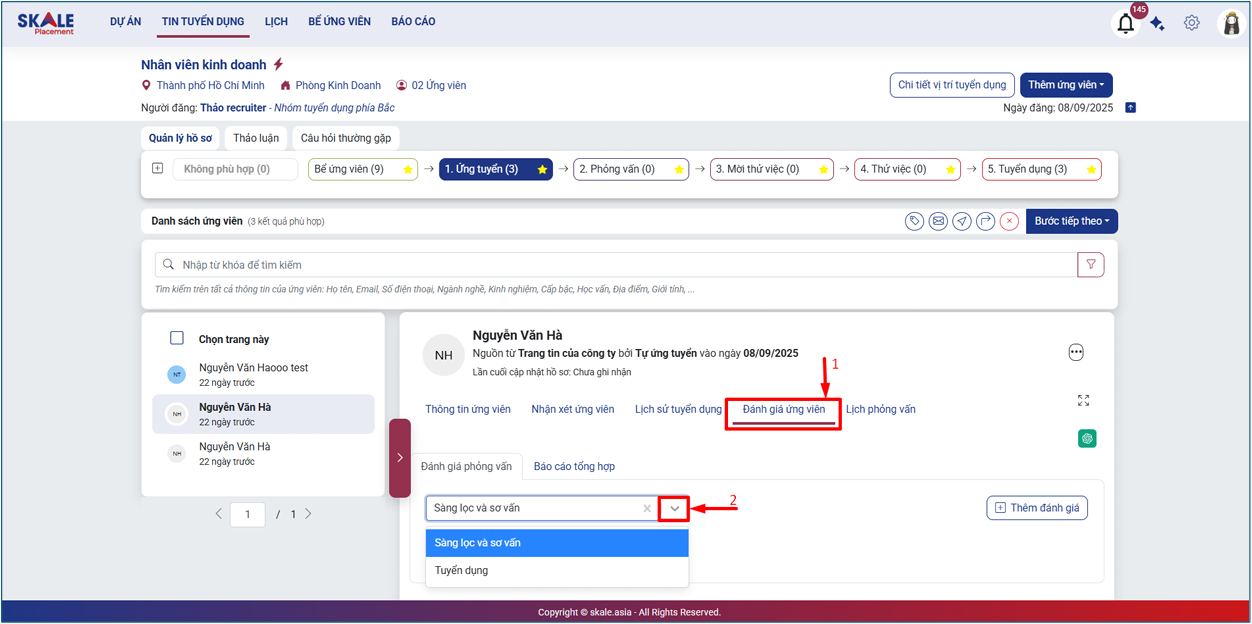Click the tag icon above candidate list
This screenshot has height=624, width=1252.
click(x=914, y=221)
